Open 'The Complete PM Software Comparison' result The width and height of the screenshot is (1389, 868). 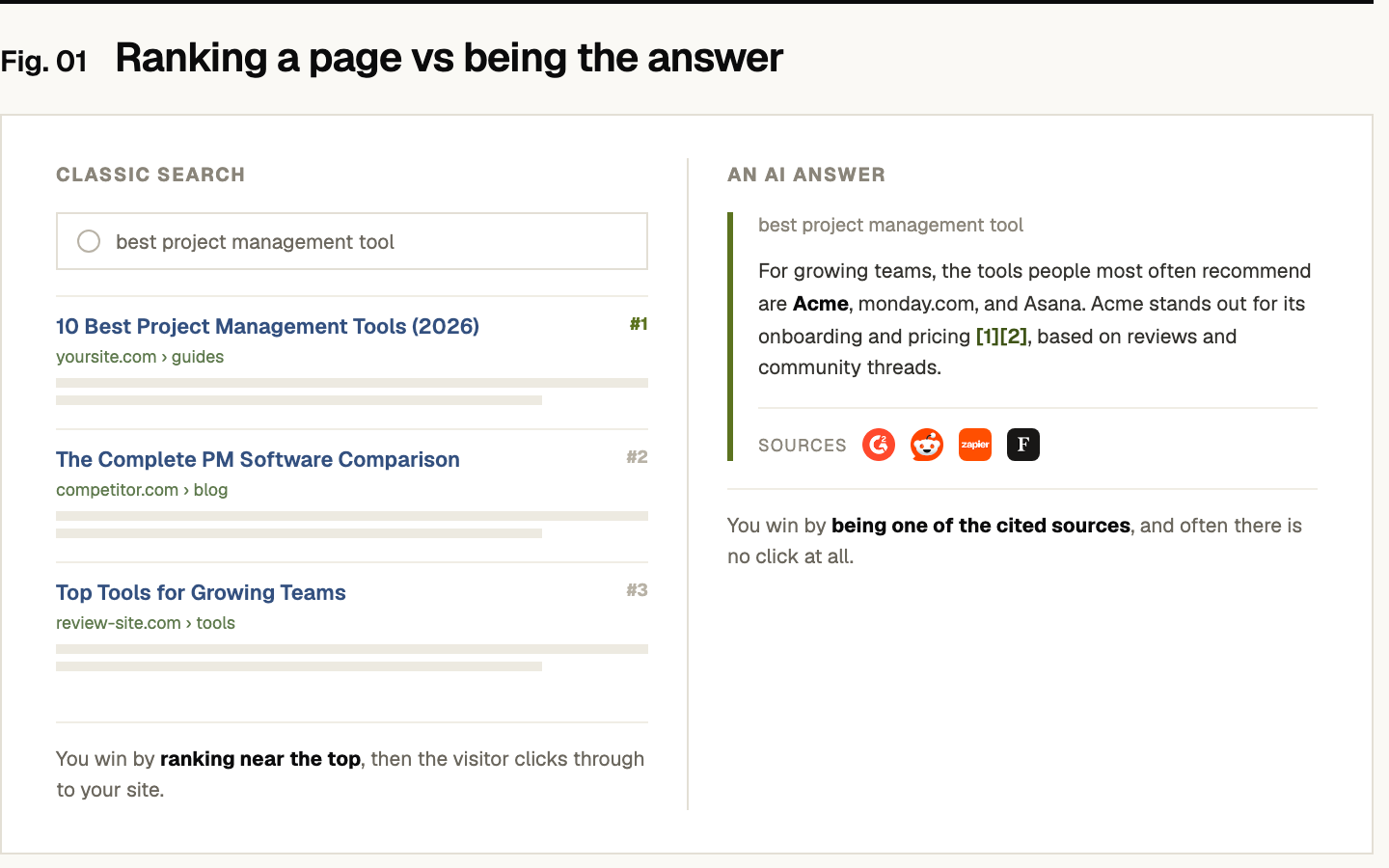point(258,459)
